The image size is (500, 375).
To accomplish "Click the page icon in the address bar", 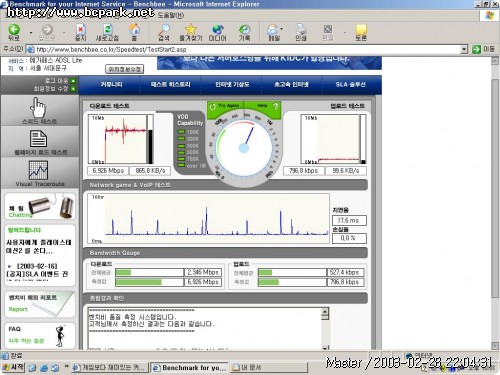I will pos(31,50).
